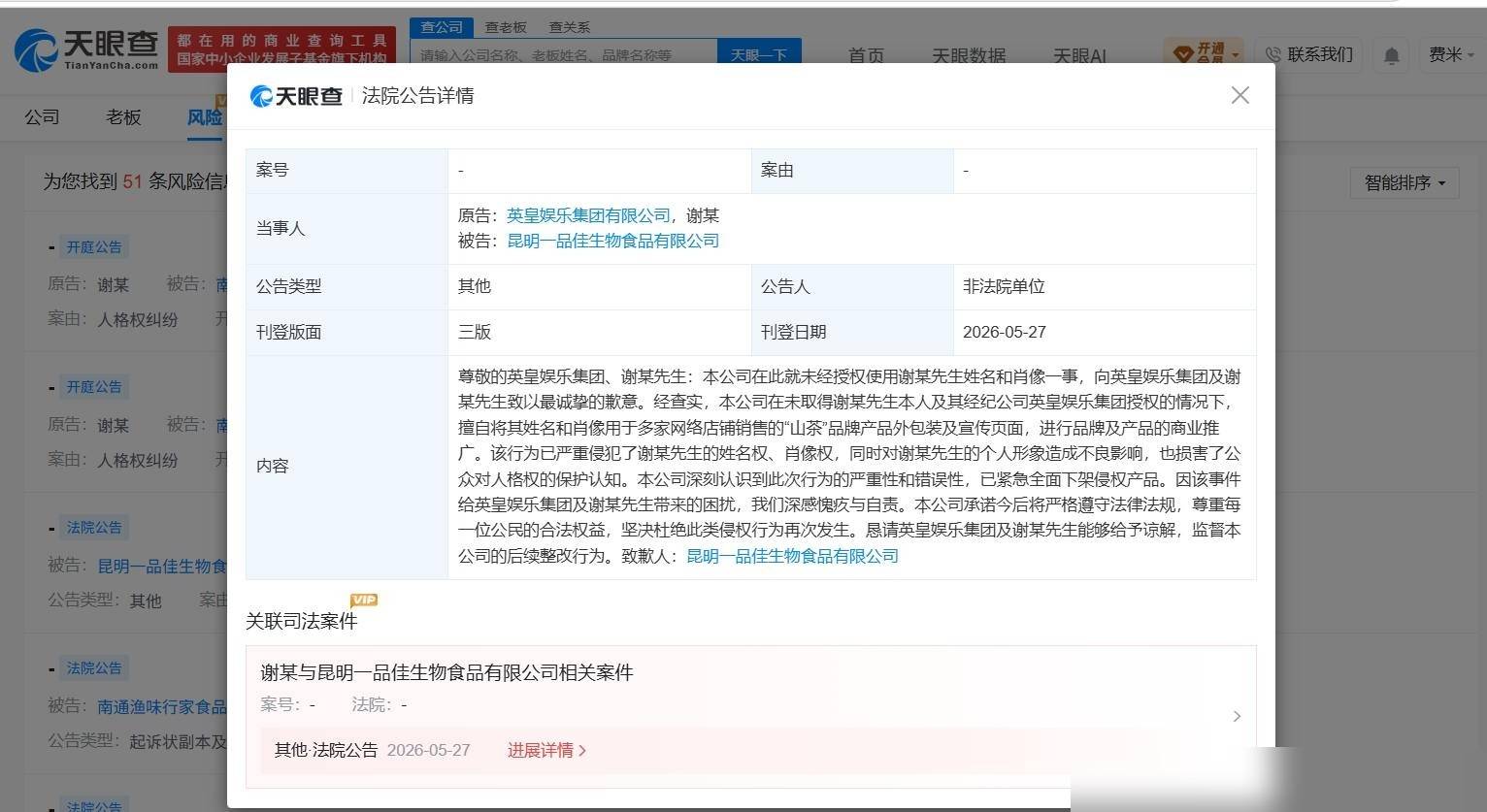Click the 天眼查 logo in the dialog header

tap(296, 96)
